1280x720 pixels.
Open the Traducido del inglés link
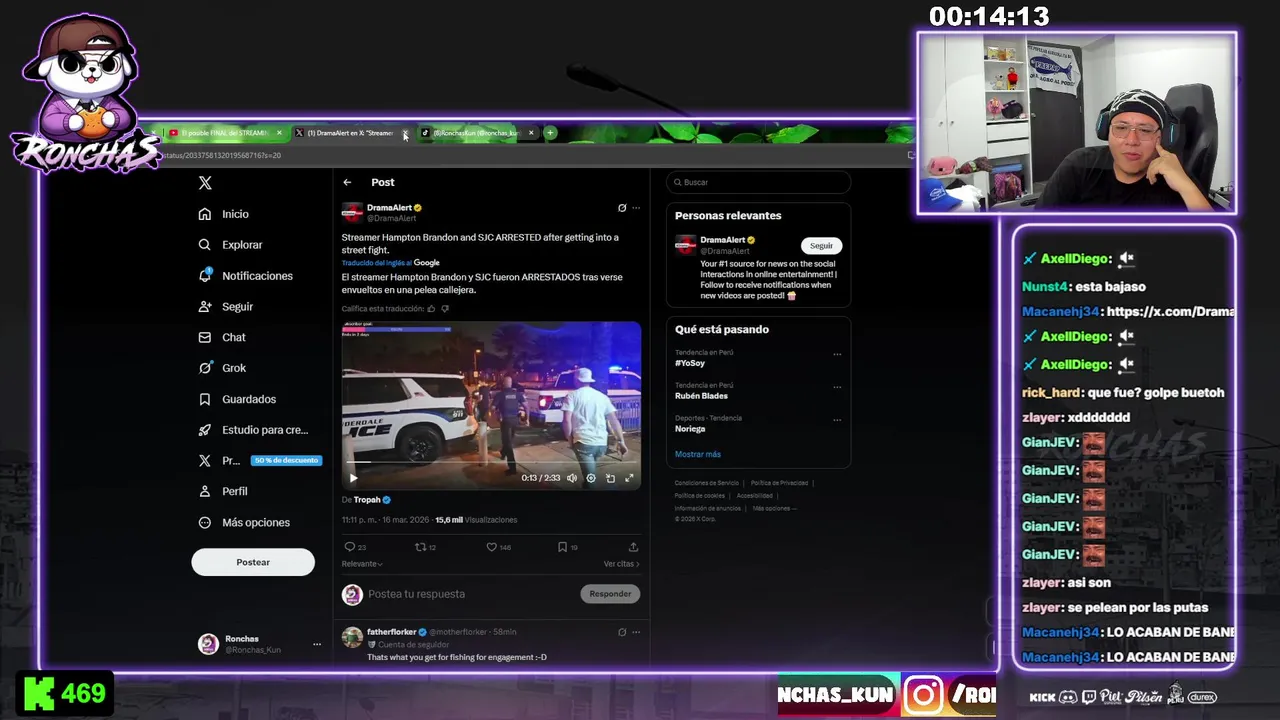pos(376,263)
